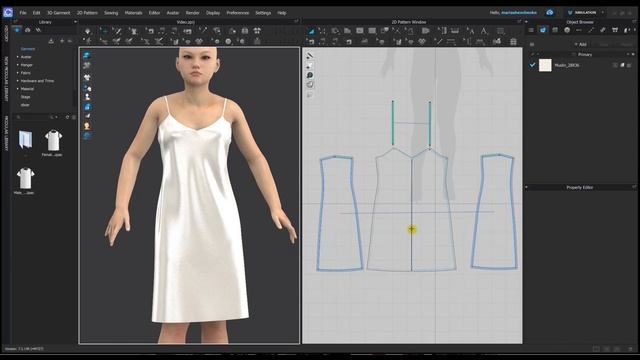
Task: Select the left teal strap pattern in the 2D window
Action: 393,123
